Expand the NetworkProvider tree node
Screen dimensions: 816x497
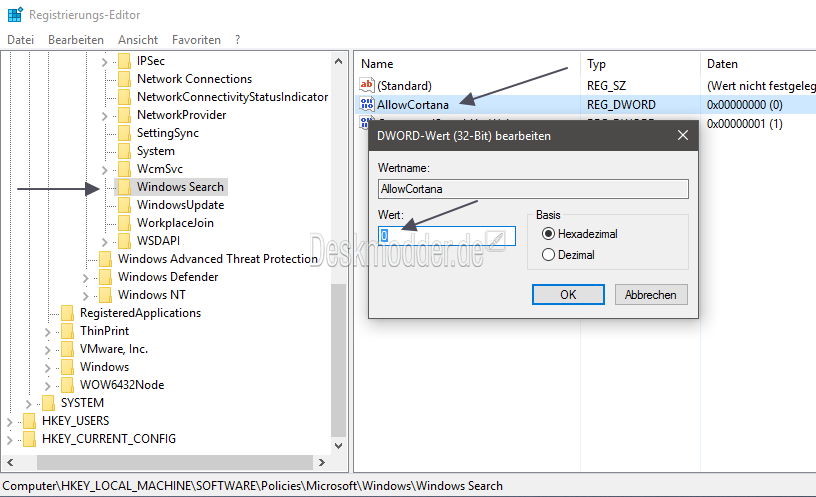[105, 115]
